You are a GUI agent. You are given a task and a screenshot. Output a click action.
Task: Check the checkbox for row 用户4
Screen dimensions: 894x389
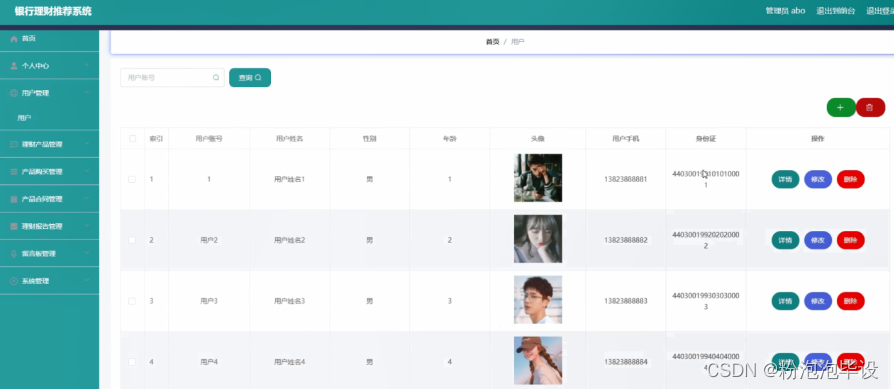(x=132, y=362)
